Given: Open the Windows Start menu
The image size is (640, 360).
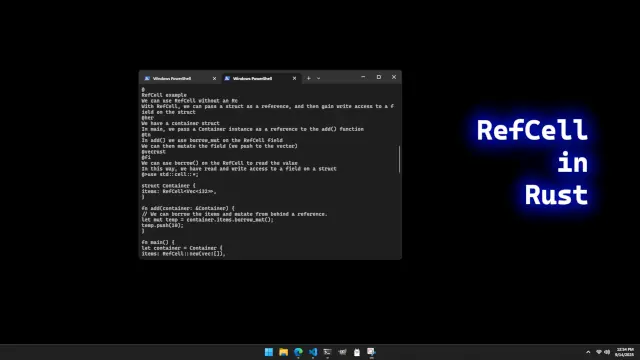Looking at the screenshot, I should coord(269,352).
